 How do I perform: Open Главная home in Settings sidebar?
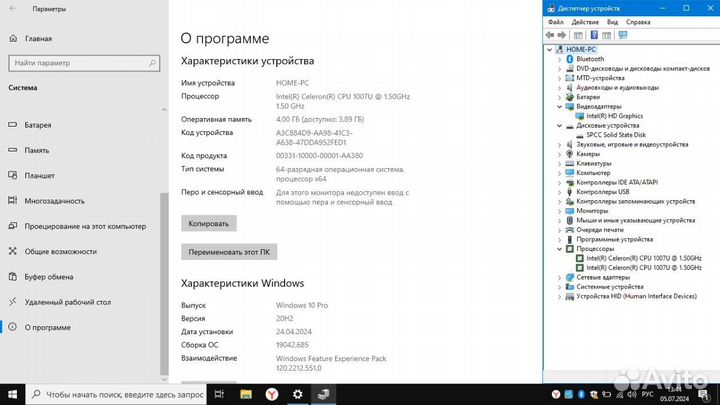[x=31, y=39]
